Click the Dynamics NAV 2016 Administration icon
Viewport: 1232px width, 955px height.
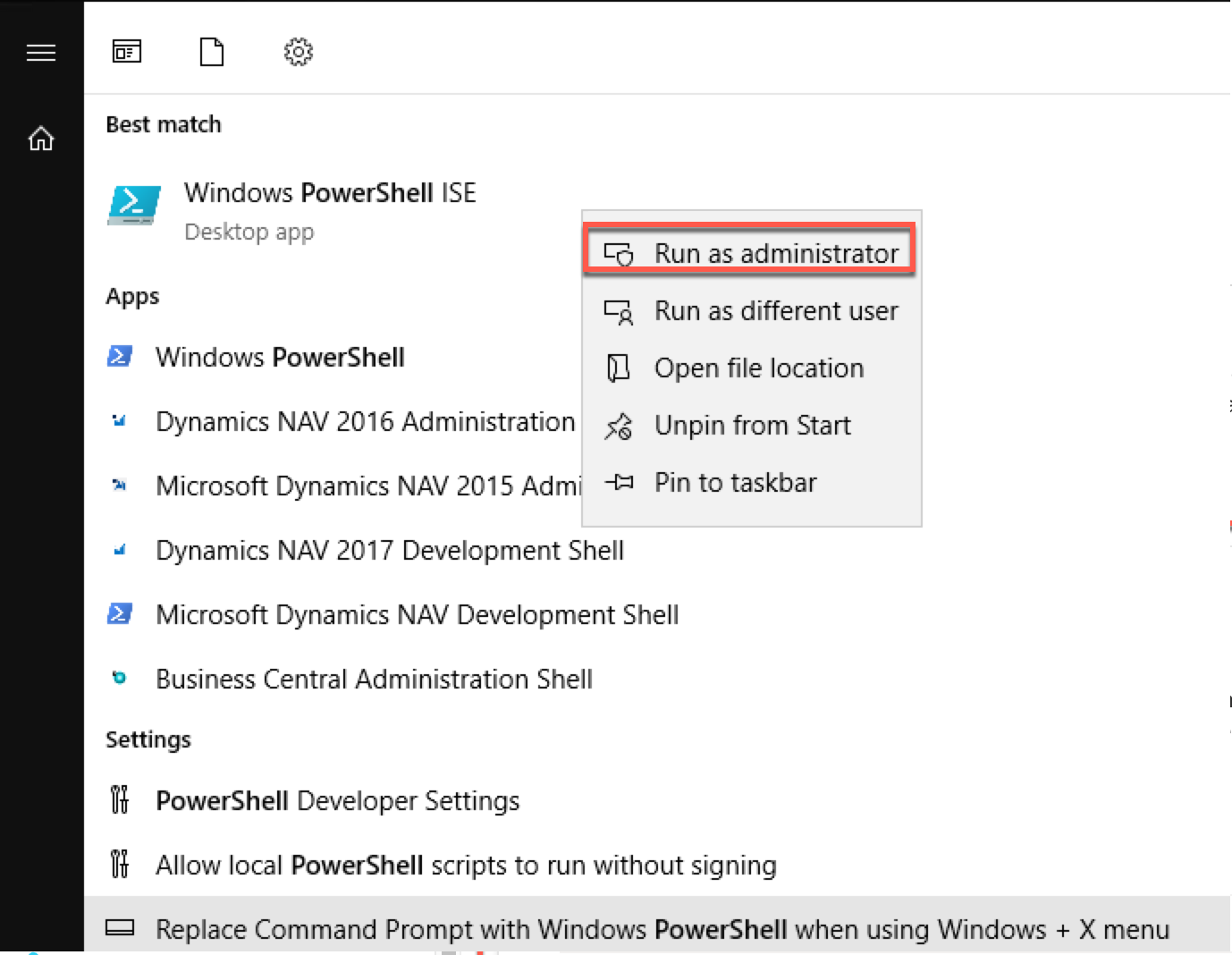[x=119, y=420]
